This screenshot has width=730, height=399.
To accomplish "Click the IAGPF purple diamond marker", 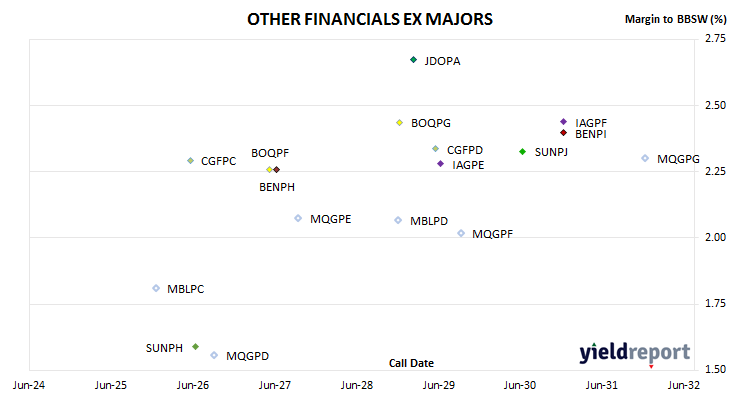I will coord(563,122).
